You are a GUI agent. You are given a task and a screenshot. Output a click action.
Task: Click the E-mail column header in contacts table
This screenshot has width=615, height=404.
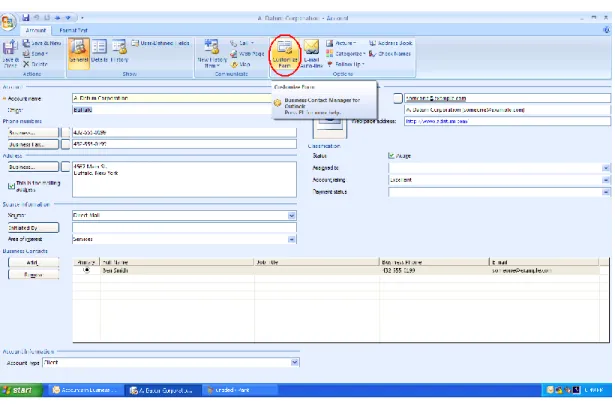click(x=544, y=262)
